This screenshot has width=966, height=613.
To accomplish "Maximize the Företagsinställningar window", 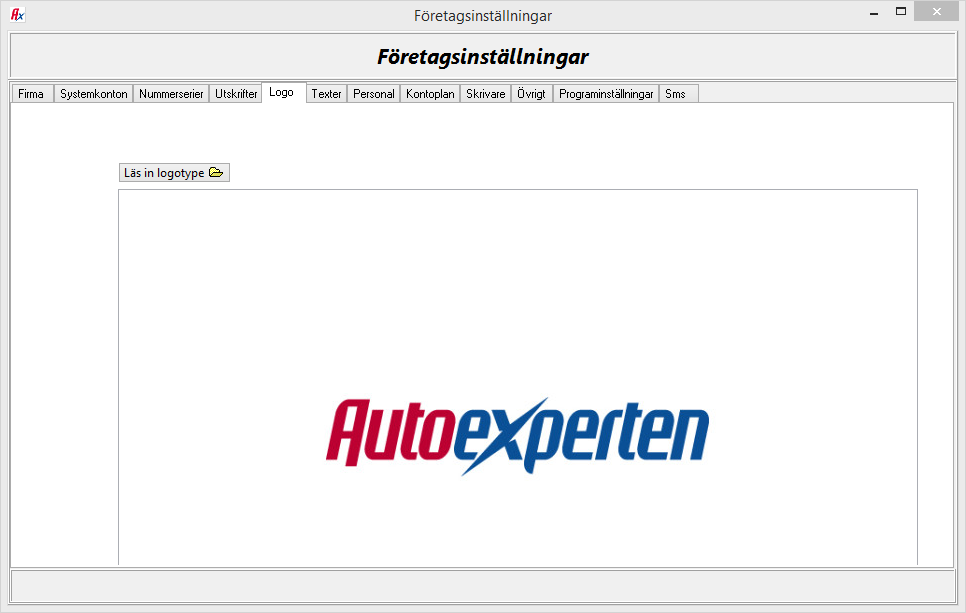I will click(901, 12).
